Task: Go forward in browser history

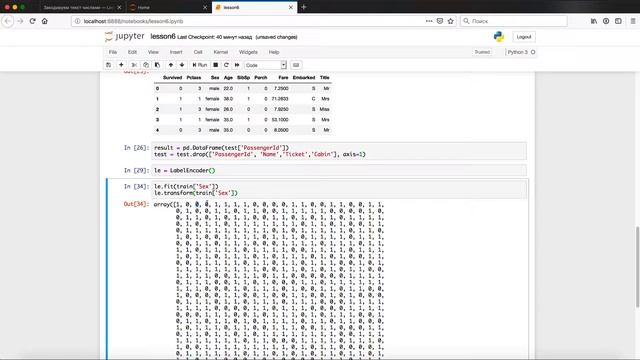Action: pyautogui.click(x=20, y=21)
